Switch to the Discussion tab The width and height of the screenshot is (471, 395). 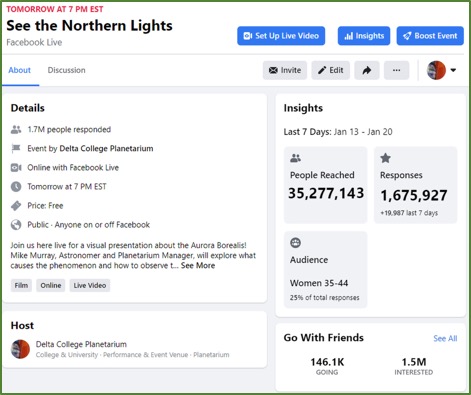click(66, 70)
